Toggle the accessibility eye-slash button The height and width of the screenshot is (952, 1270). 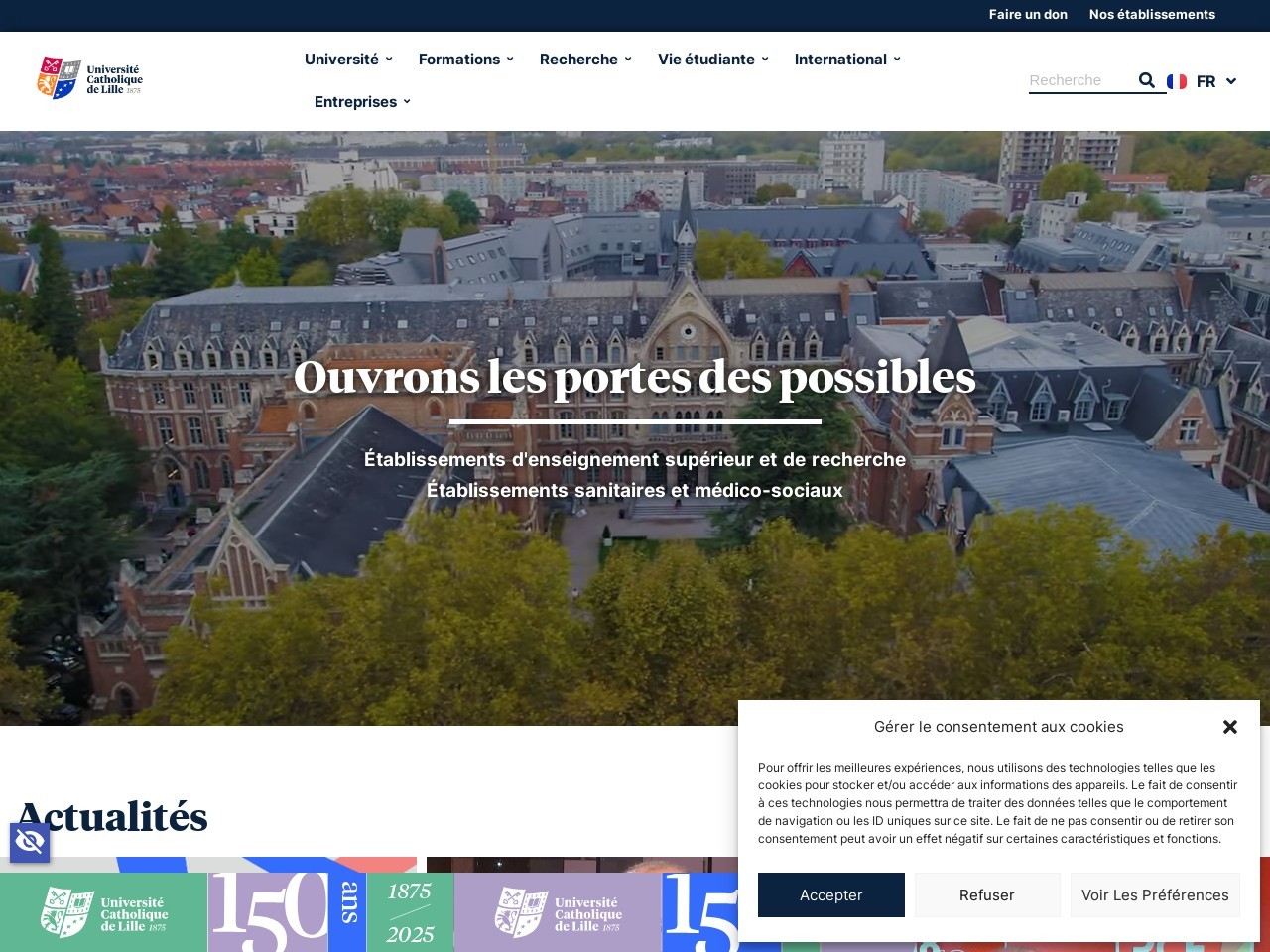coord(30,843)
